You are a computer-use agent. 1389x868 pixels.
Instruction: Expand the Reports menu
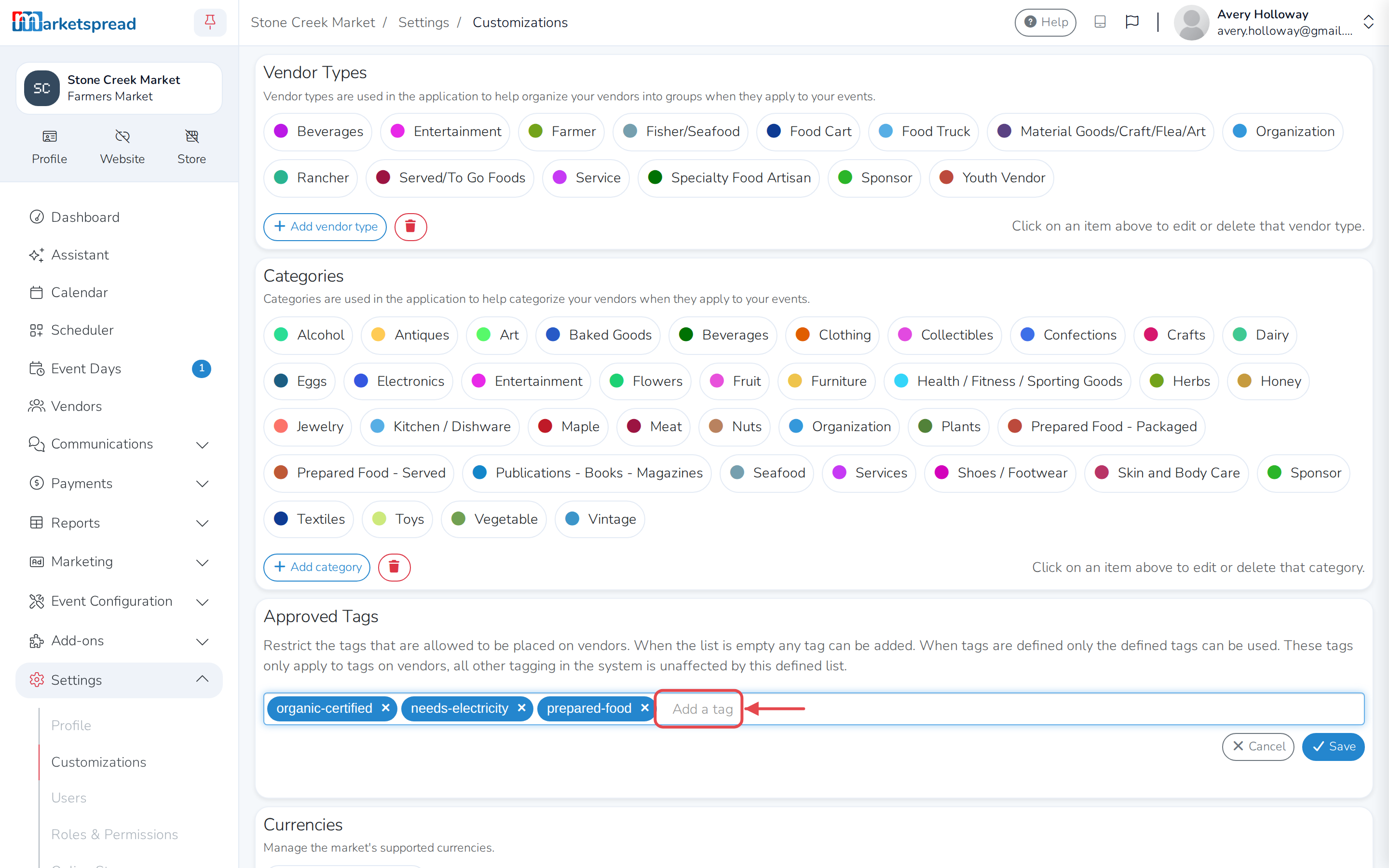[x=120, y=523]
